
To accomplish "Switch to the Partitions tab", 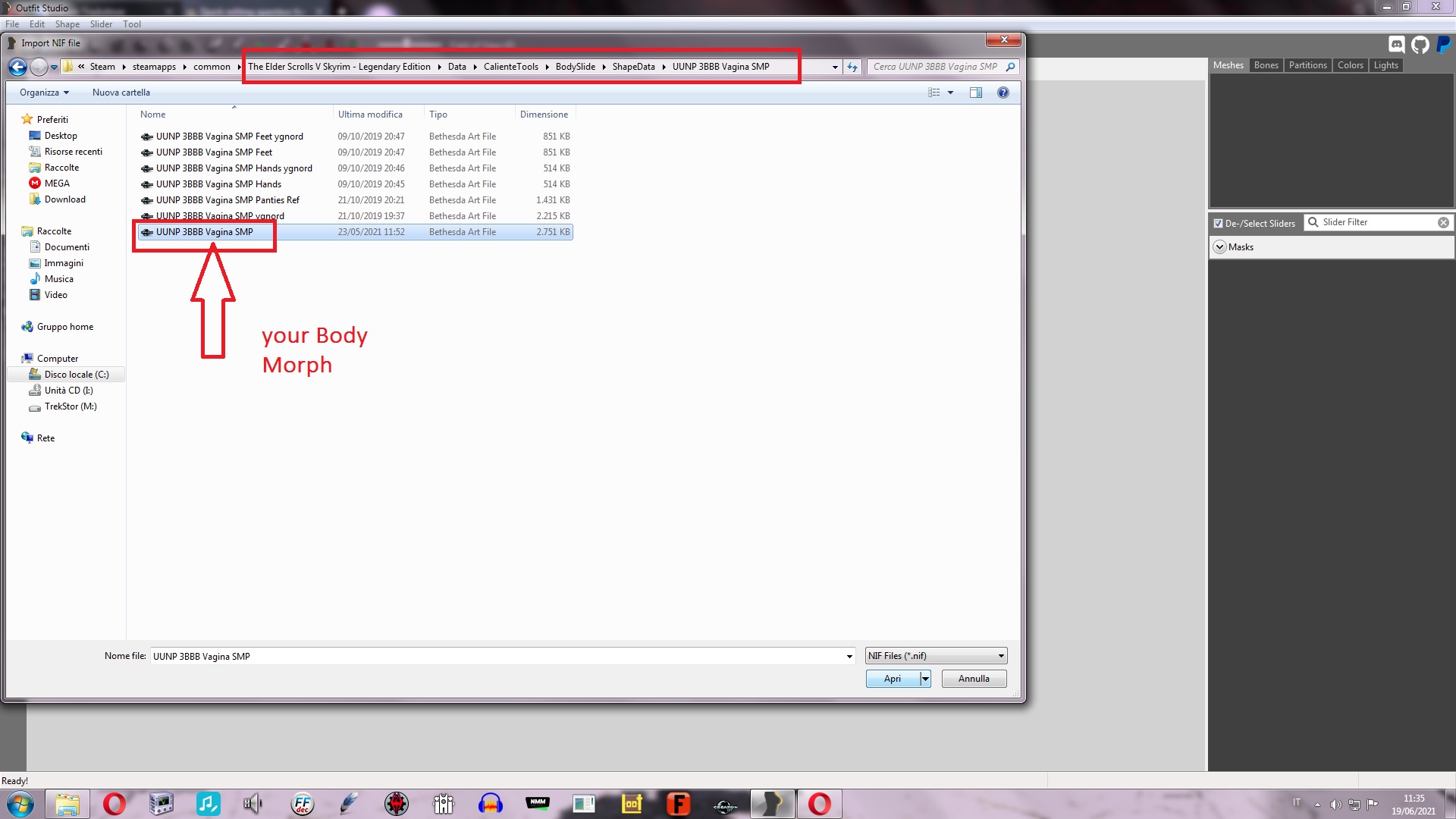I will coord(1307,65).
